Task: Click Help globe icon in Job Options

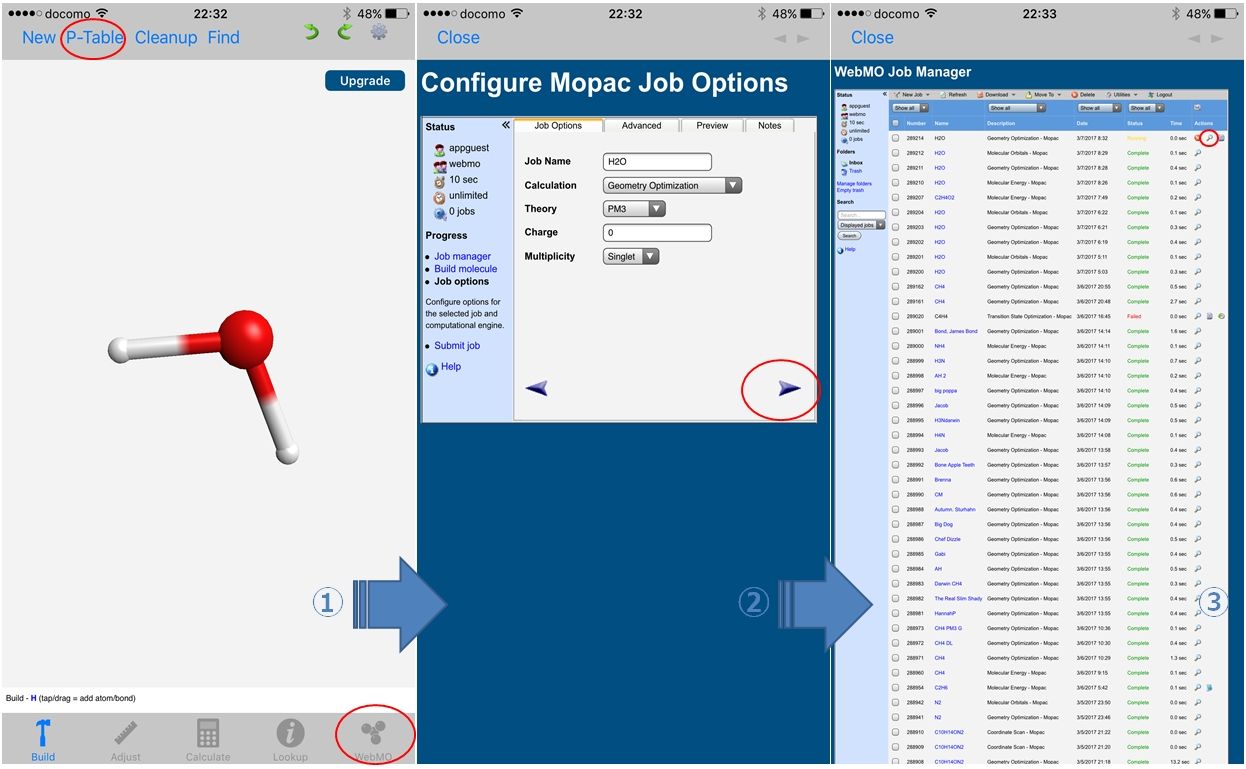Action: click(432, 368)
